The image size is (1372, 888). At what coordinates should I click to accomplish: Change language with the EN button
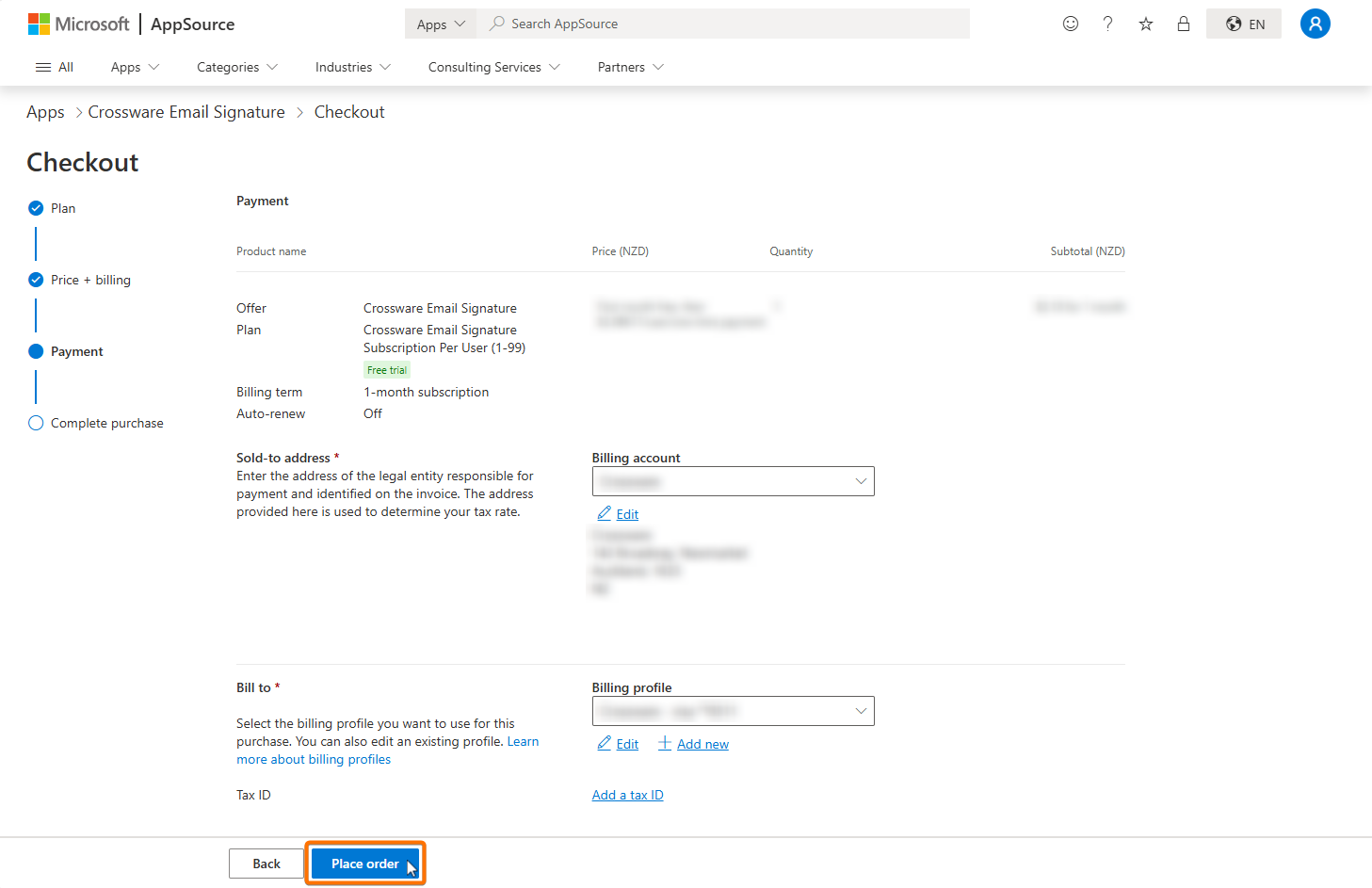click(1244, 24)
